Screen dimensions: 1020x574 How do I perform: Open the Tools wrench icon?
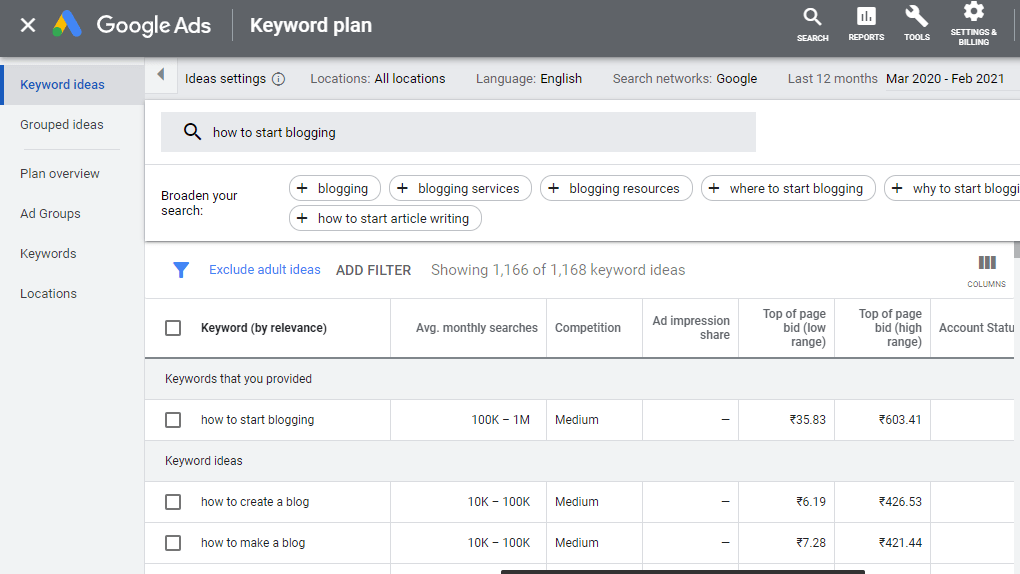pos(917,25)
